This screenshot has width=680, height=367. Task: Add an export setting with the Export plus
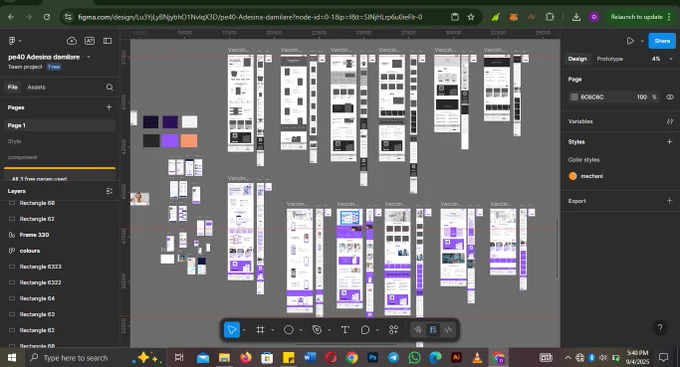click(669, 201)
